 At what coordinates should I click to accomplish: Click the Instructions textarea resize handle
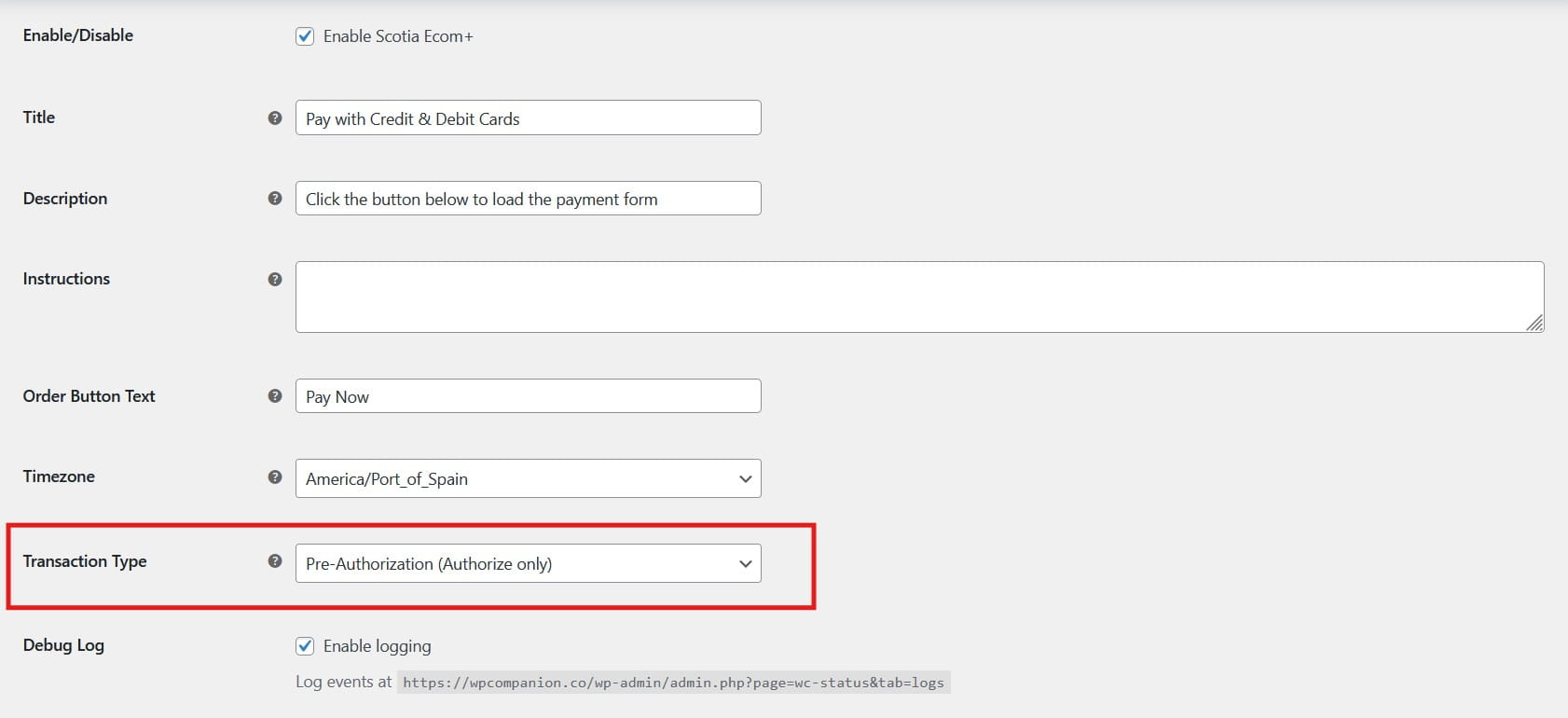point(1534,323)
